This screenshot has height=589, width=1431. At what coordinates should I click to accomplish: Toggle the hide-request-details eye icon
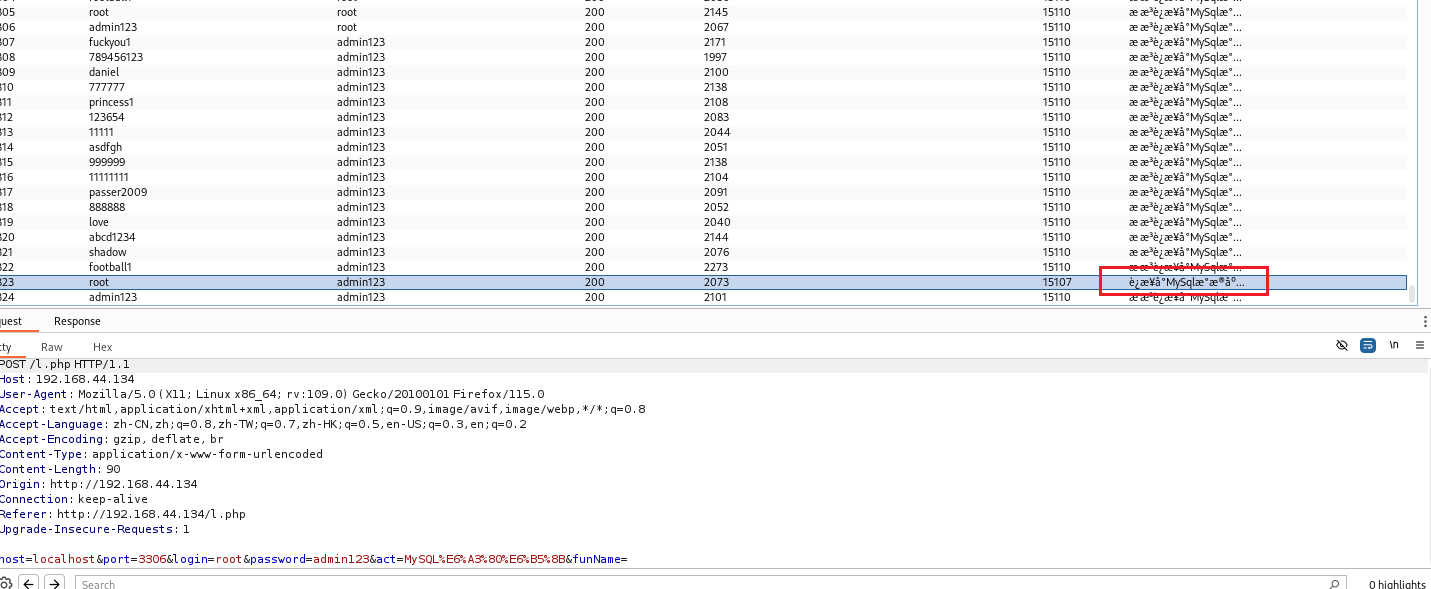1342,345
